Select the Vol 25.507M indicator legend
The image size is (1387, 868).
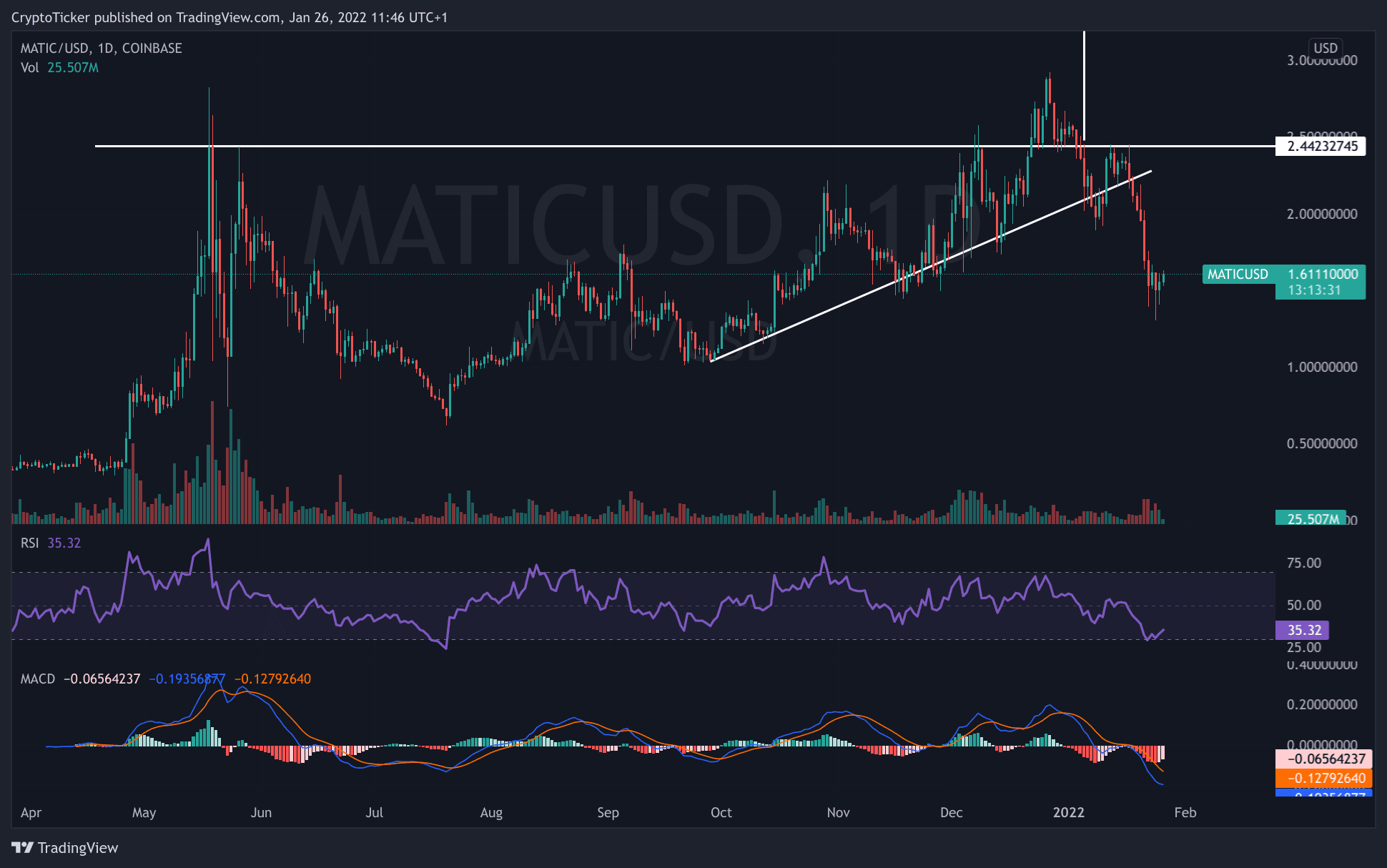[x=59, y=67]
